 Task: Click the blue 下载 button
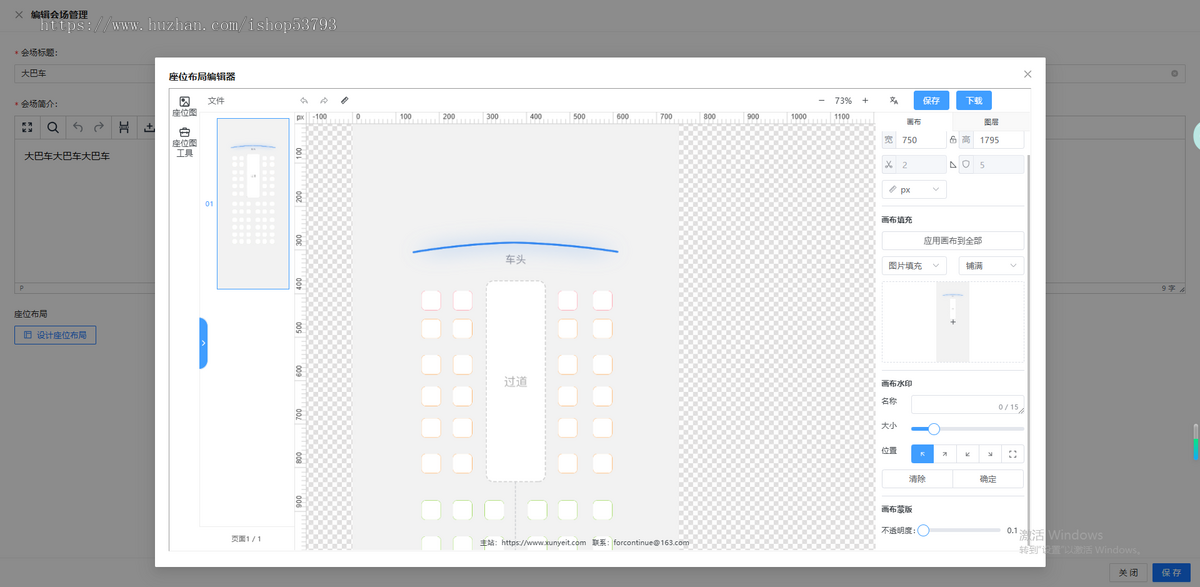(974, 101)
